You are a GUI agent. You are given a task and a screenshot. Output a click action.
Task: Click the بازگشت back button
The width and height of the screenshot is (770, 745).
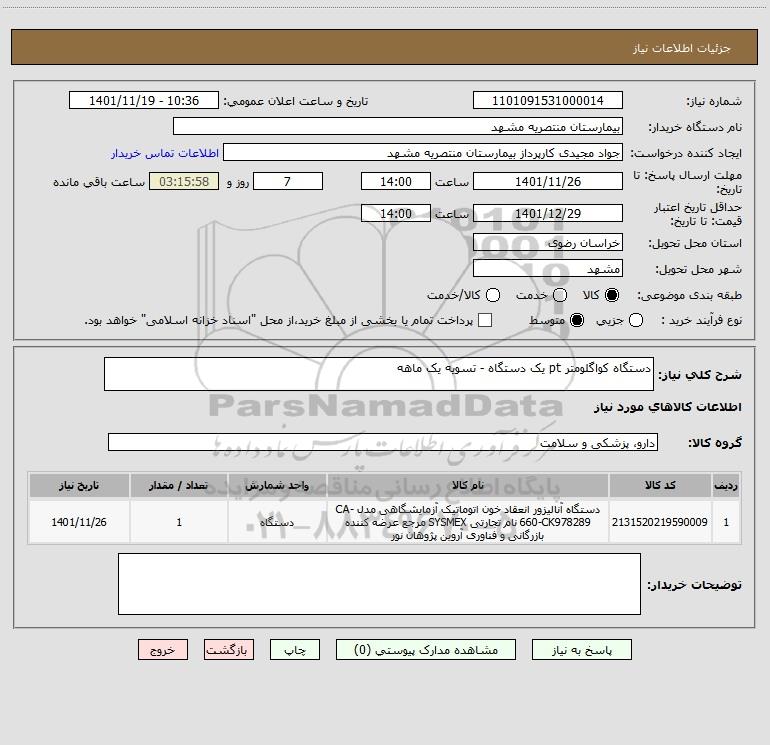coord(229,650)
